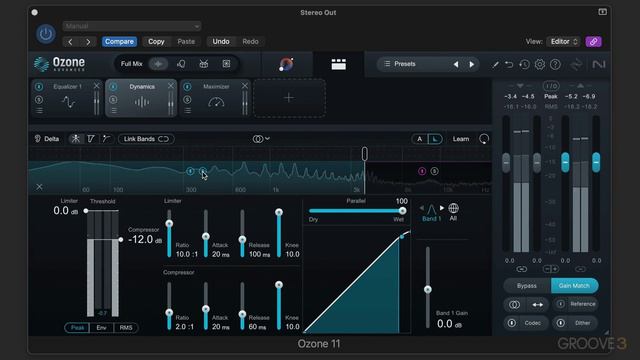The height and width of the screenshot is (360, 640).
Task: Open the help question mark
Action: (555, 64)
